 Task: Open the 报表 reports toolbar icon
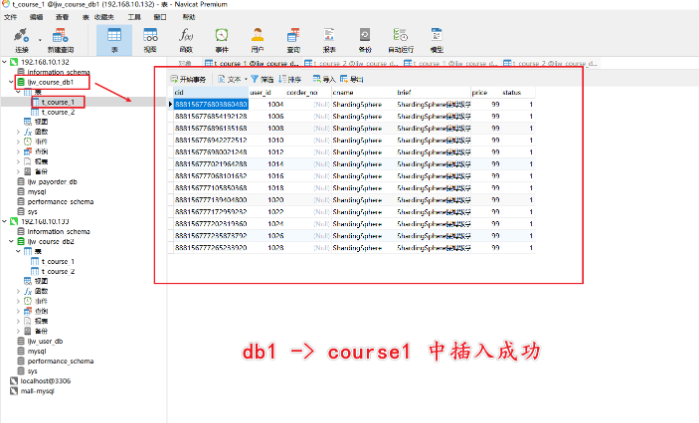click(x=329, y=40)
